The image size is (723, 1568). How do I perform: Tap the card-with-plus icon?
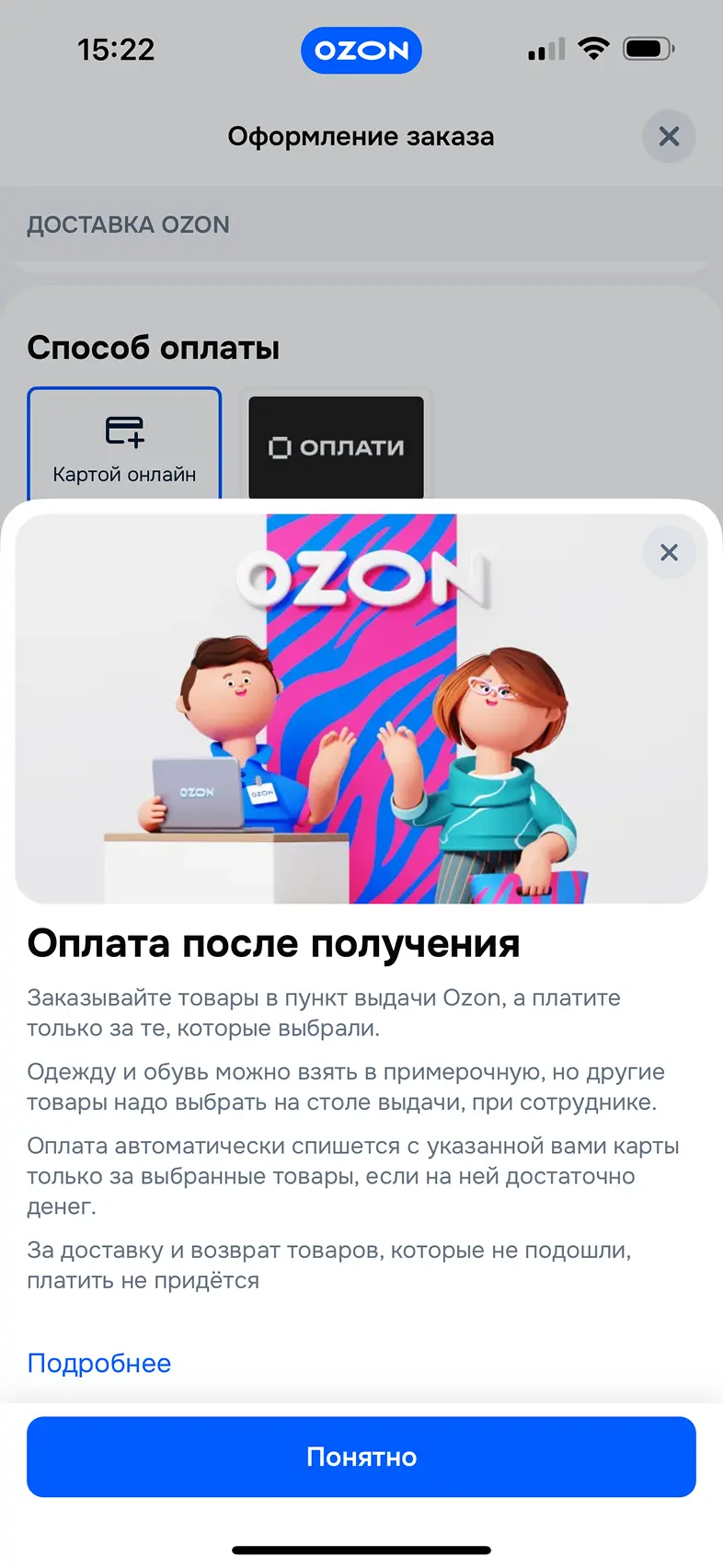(x=125, y=431)
